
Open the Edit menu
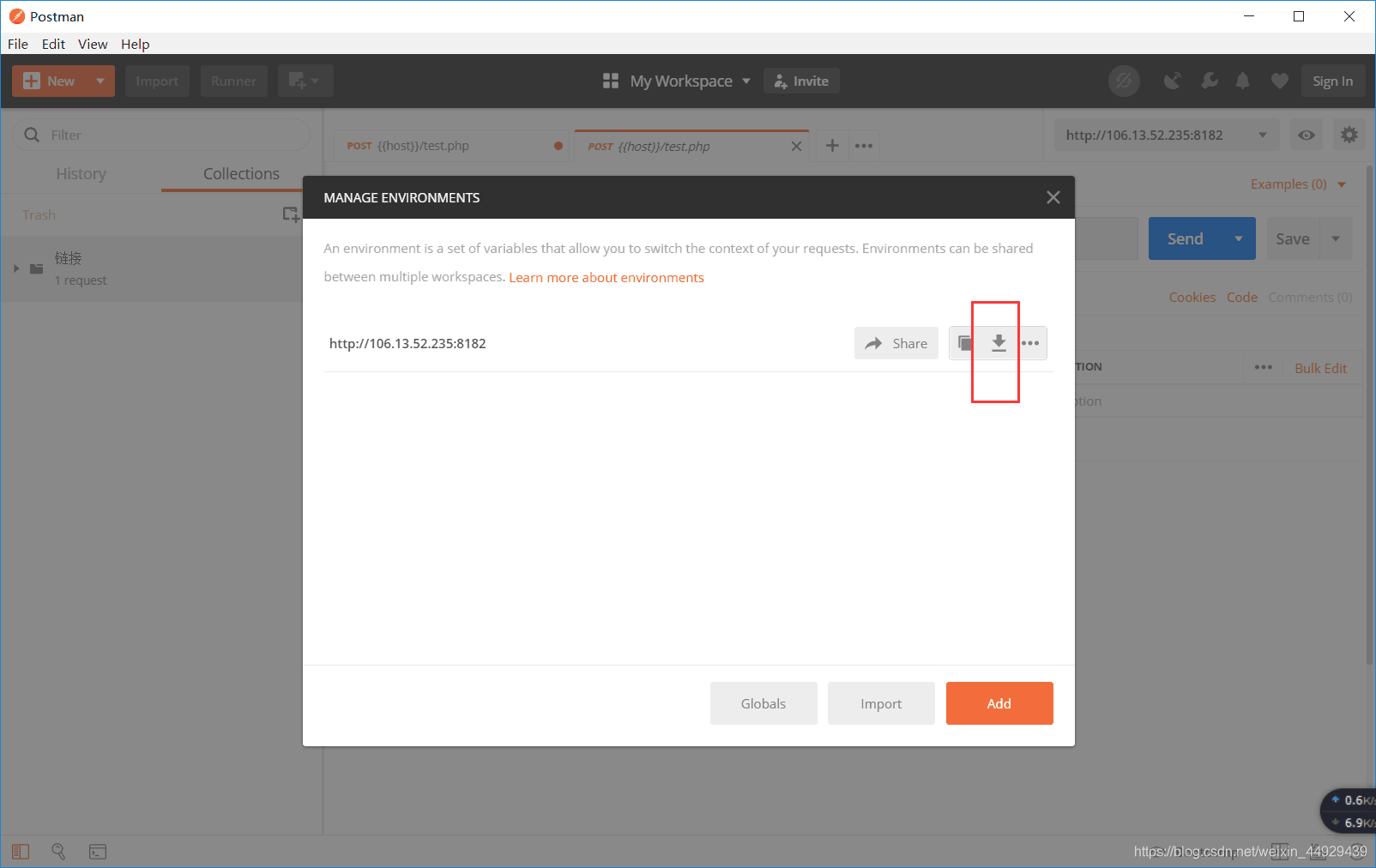53,44
